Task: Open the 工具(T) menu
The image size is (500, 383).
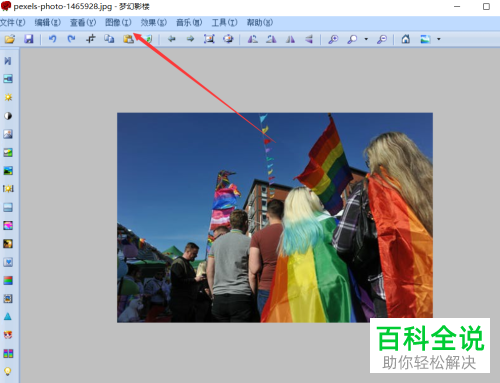Action: click(224, 22)
